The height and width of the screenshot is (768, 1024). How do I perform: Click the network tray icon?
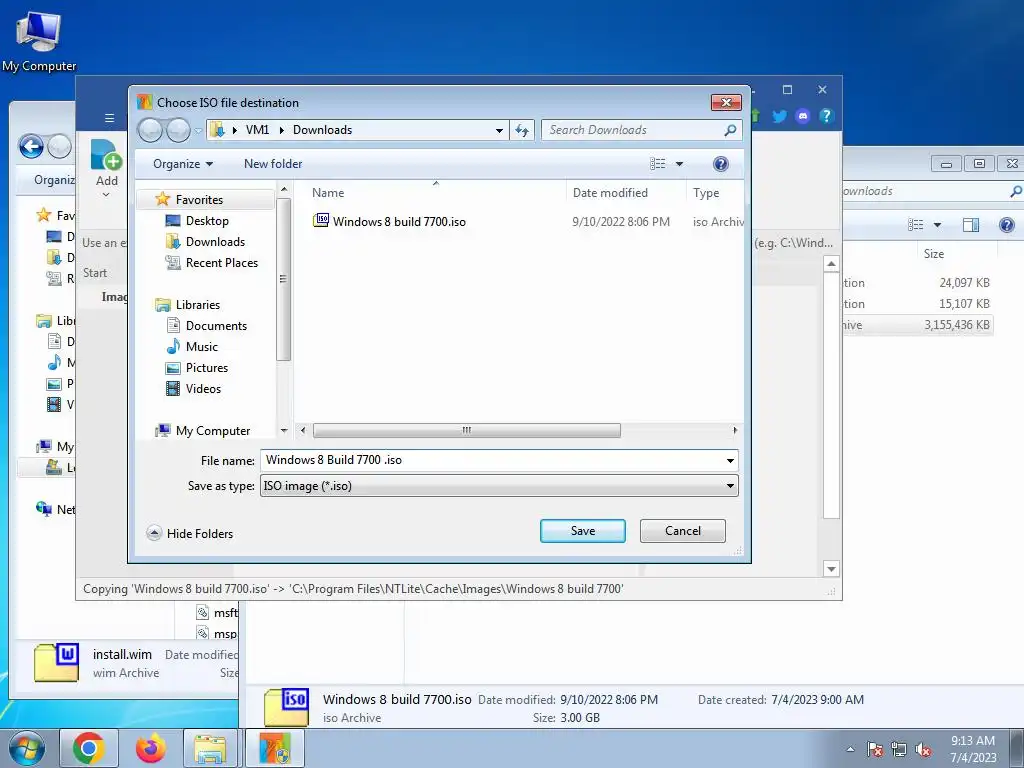pos(899,749)
